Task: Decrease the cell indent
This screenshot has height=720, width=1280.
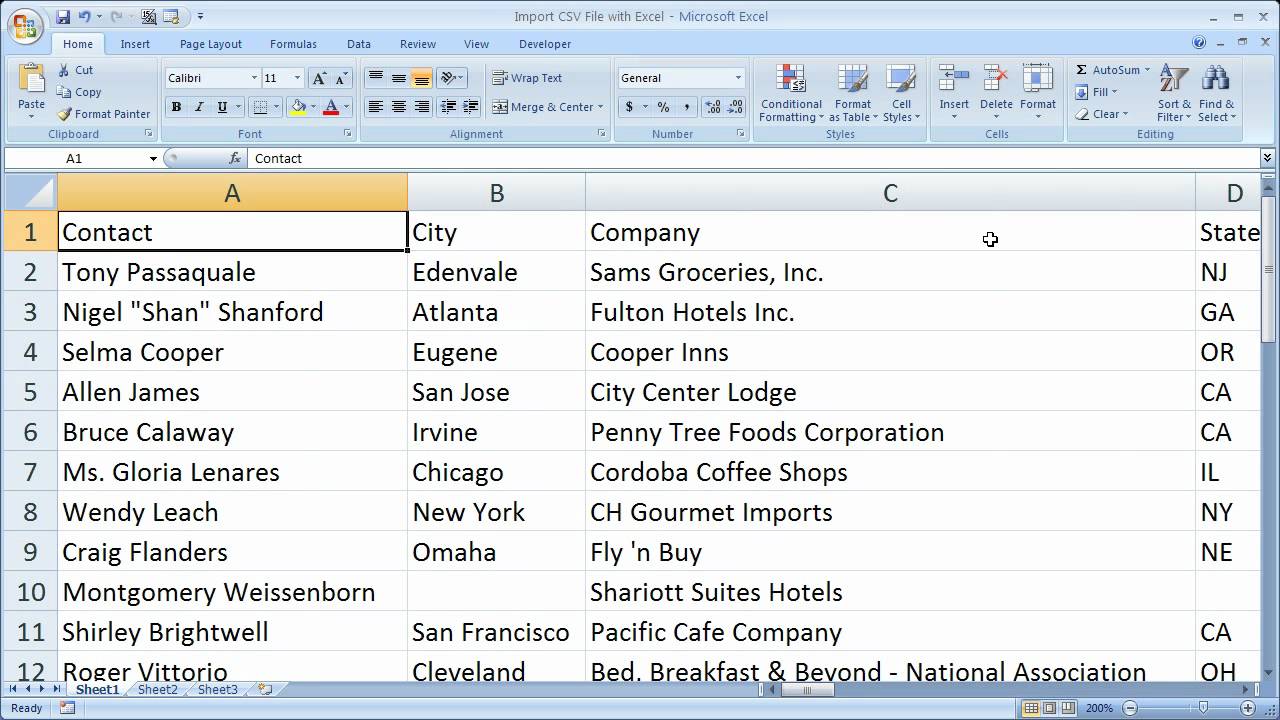Action: coord(449,107)
